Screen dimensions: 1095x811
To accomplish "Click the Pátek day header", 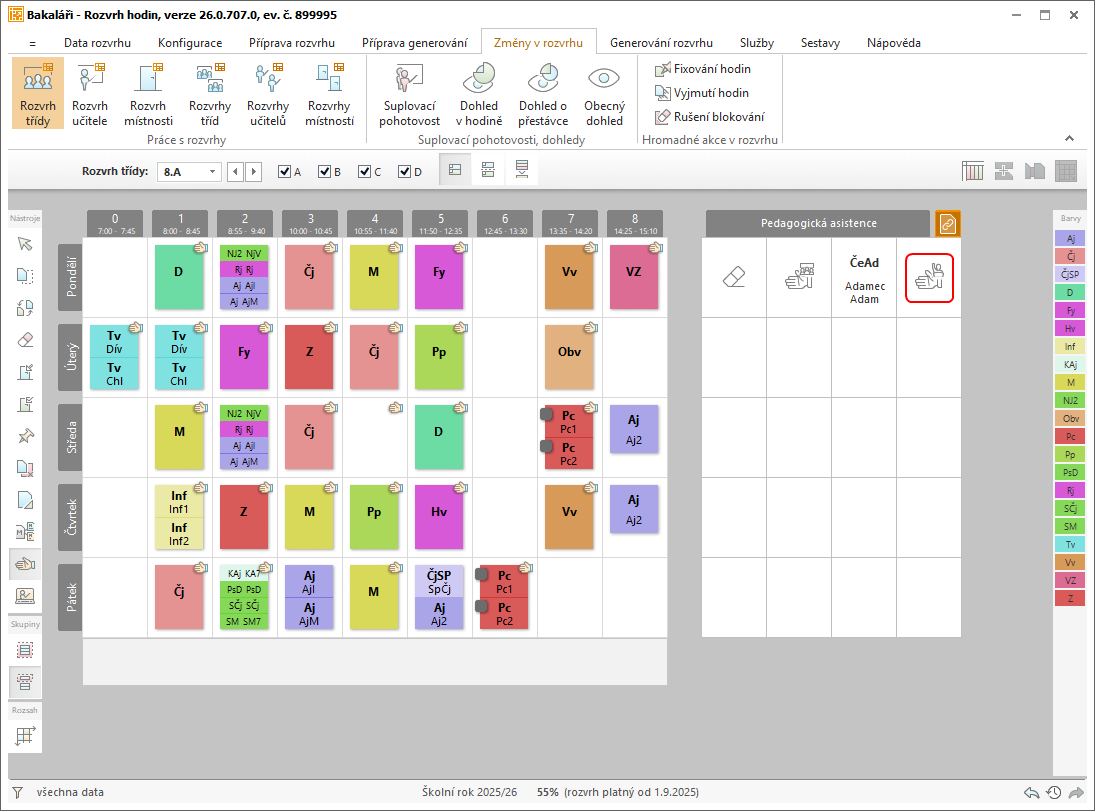I will 71,597.
